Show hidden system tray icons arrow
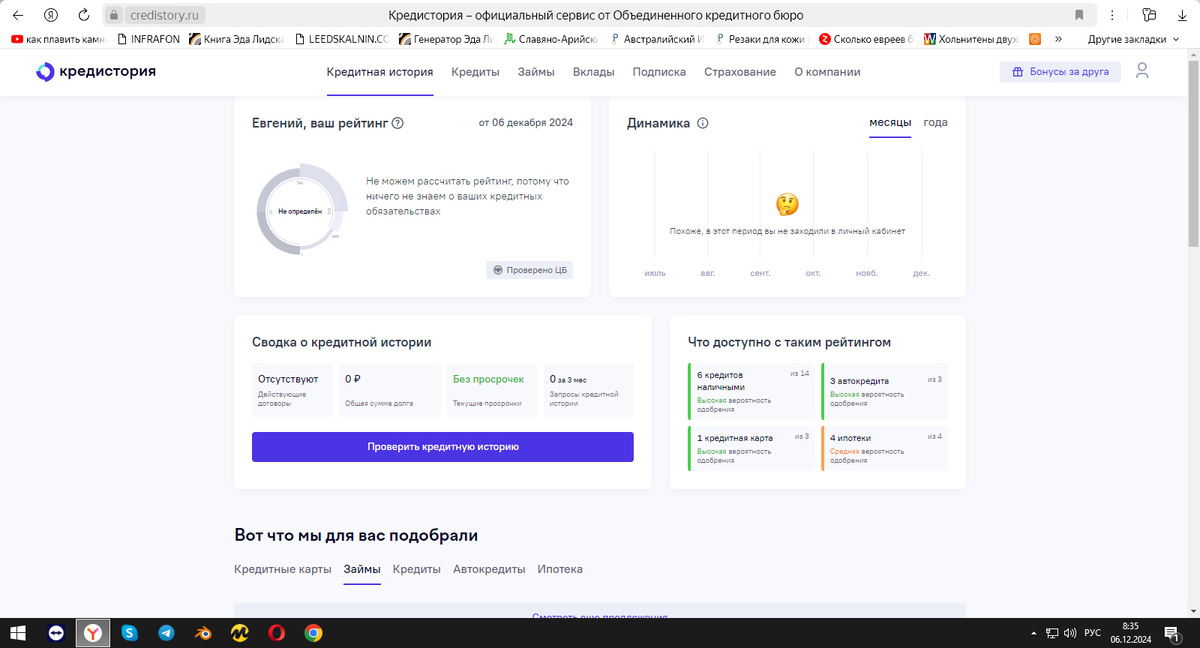This screenshot has height=648, width=1200. [x=1034, y=633]
